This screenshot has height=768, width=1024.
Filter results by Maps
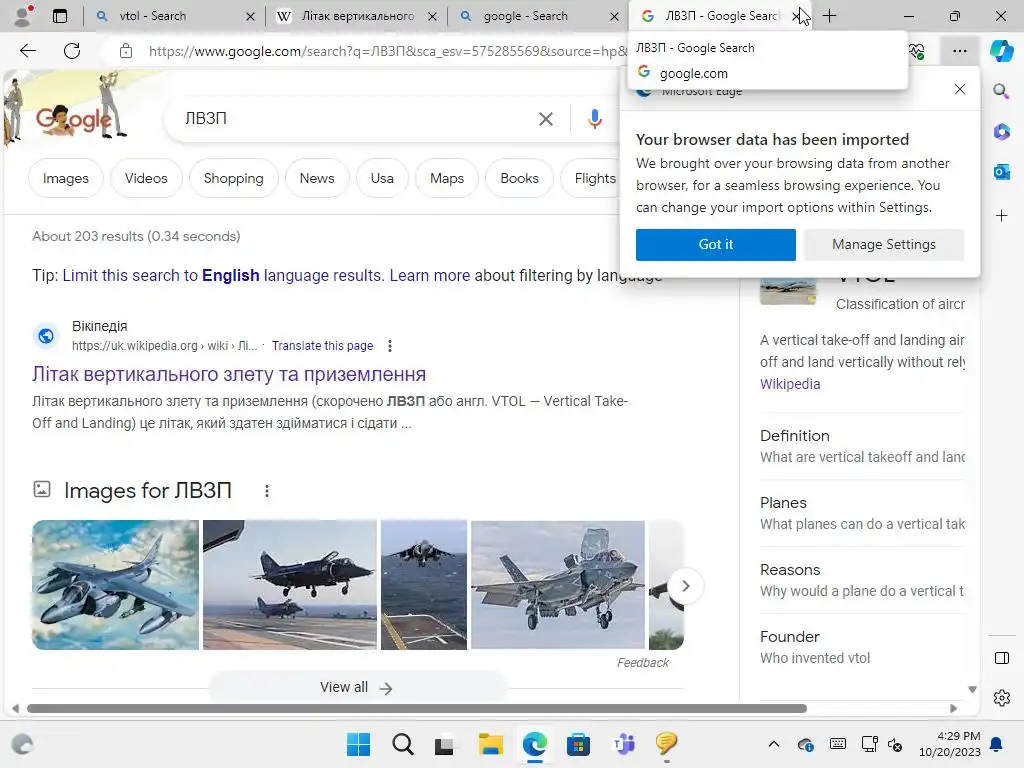pos(447,178)
